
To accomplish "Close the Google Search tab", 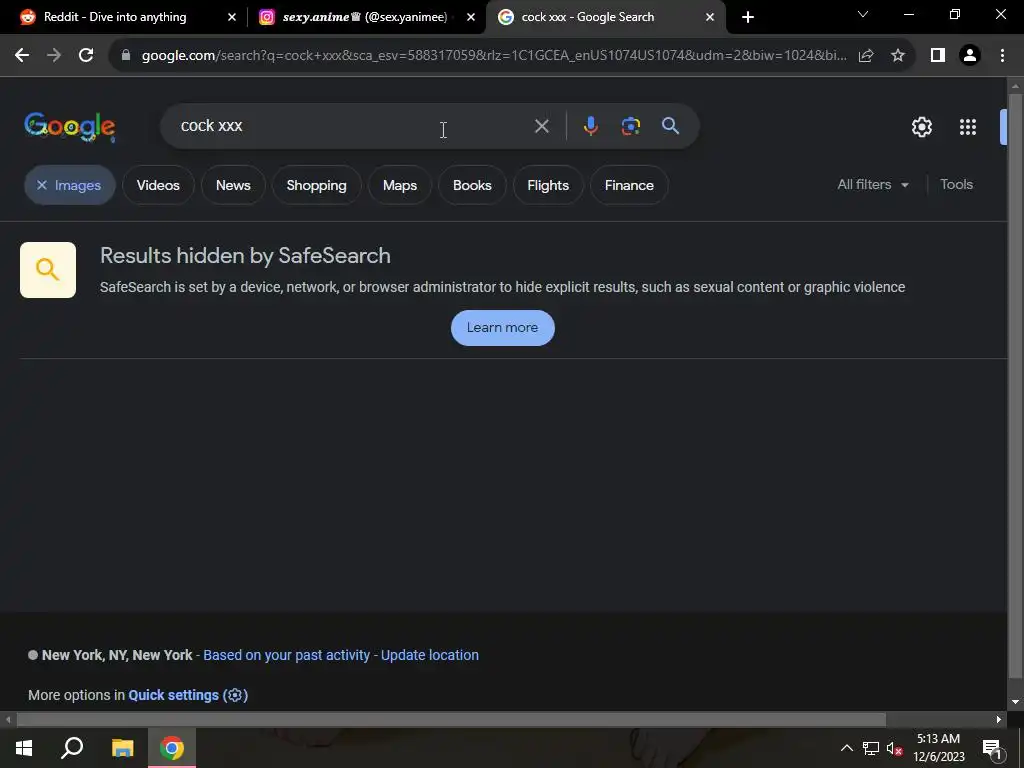I will (x=710, y=17).
